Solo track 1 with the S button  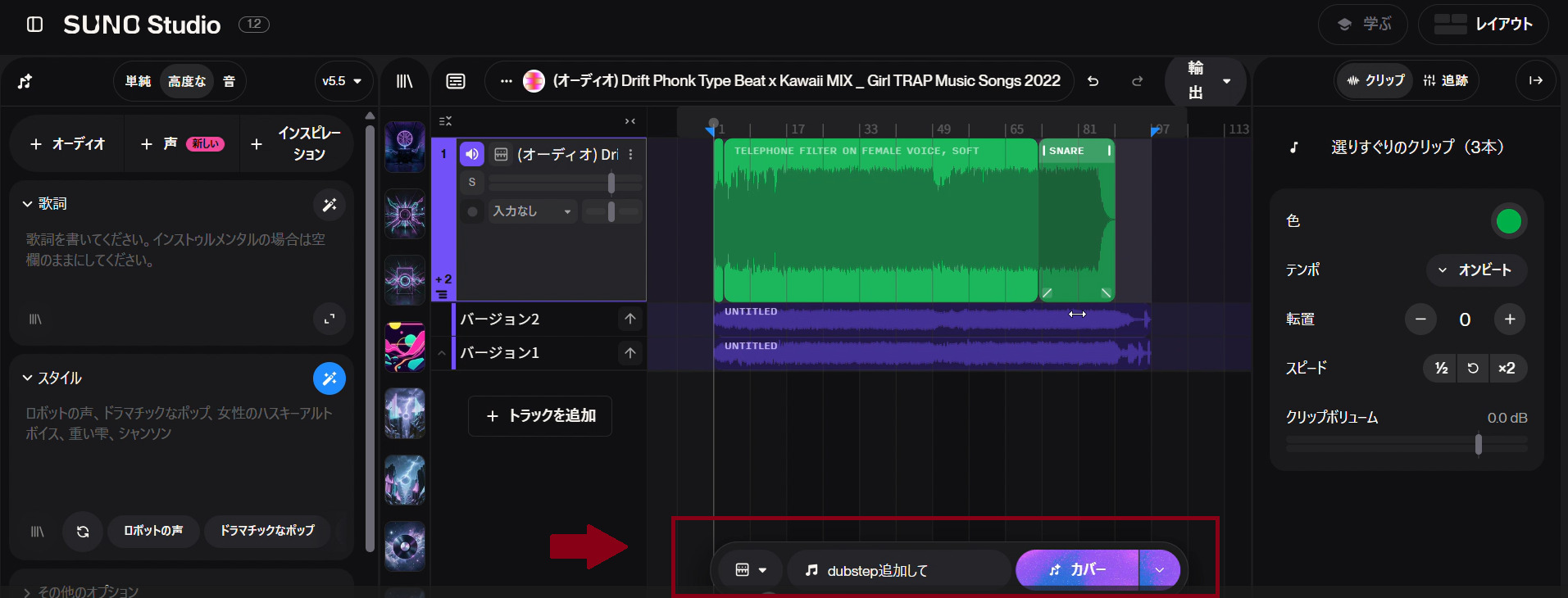[x=472, y=182]
